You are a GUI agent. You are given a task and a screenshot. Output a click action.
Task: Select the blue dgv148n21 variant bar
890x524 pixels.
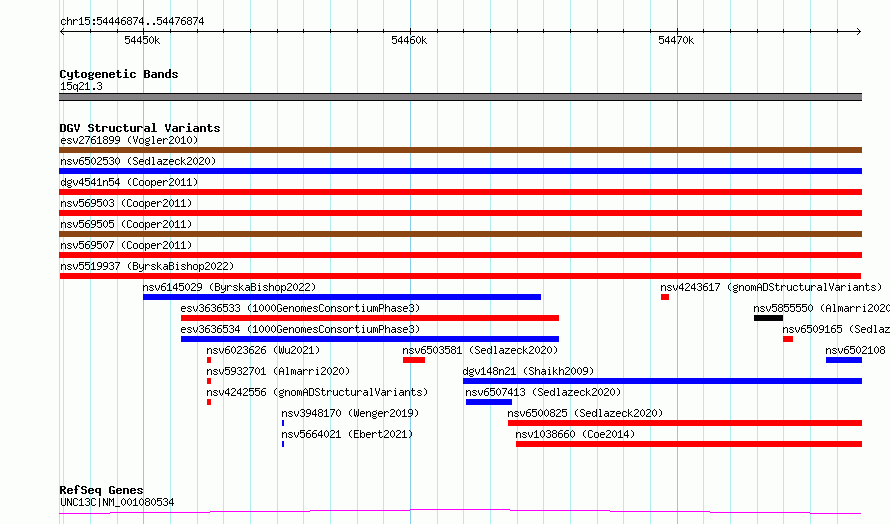click(x=662, y=382)
